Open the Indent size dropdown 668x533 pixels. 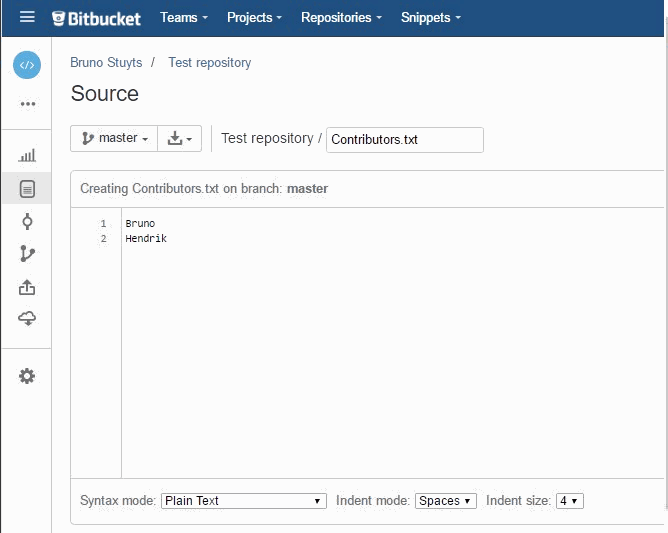(x=569, y=501)
